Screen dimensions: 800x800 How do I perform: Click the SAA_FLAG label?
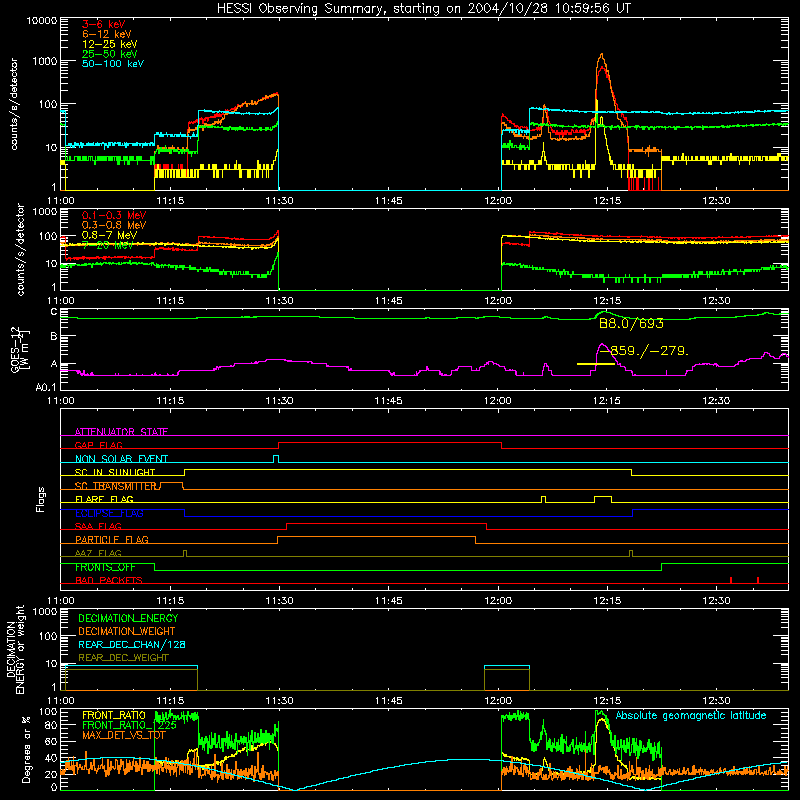(x=98, y=526)
